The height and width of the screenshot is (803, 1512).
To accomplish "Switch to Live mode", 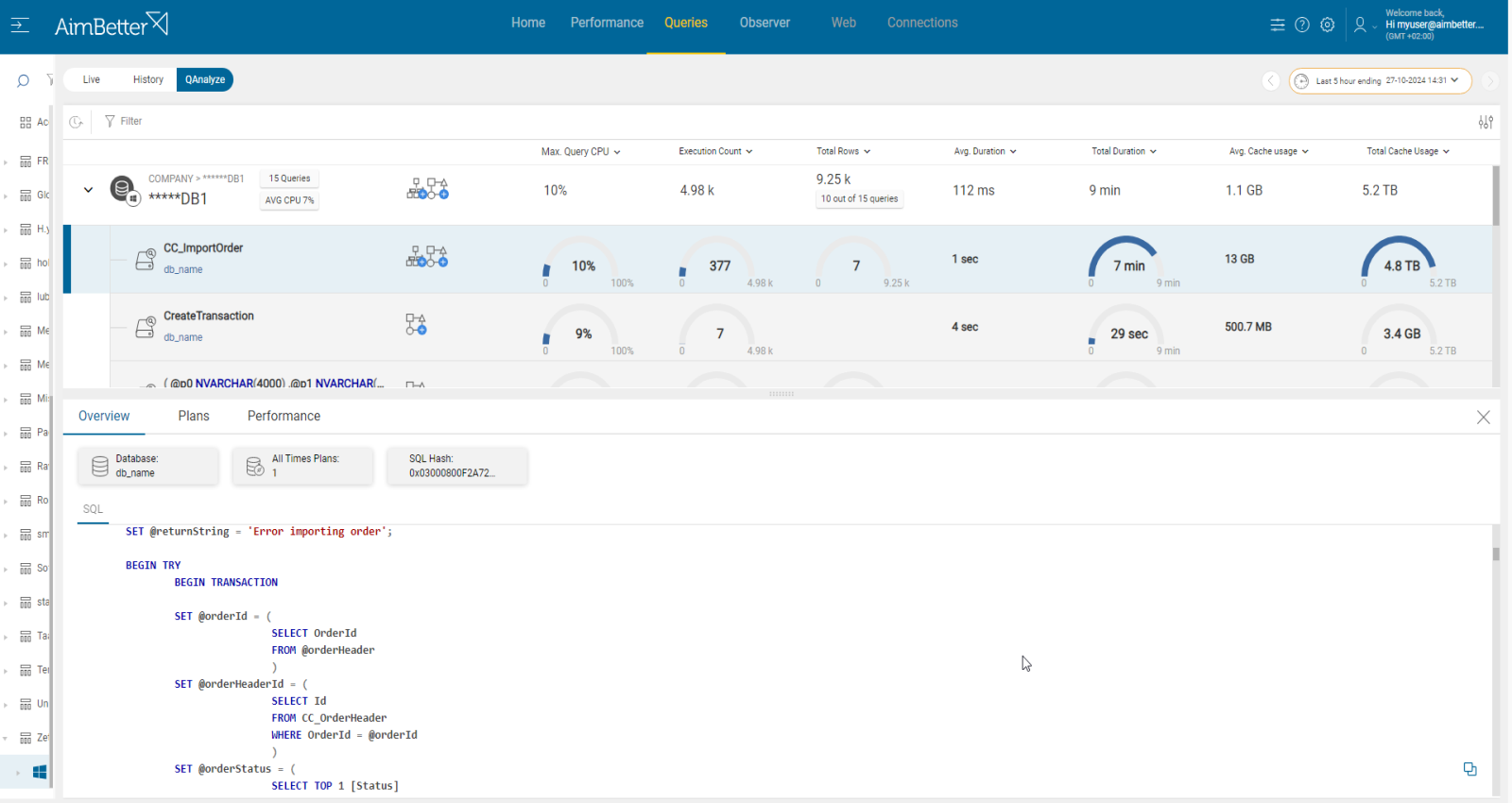I will 92,80.
